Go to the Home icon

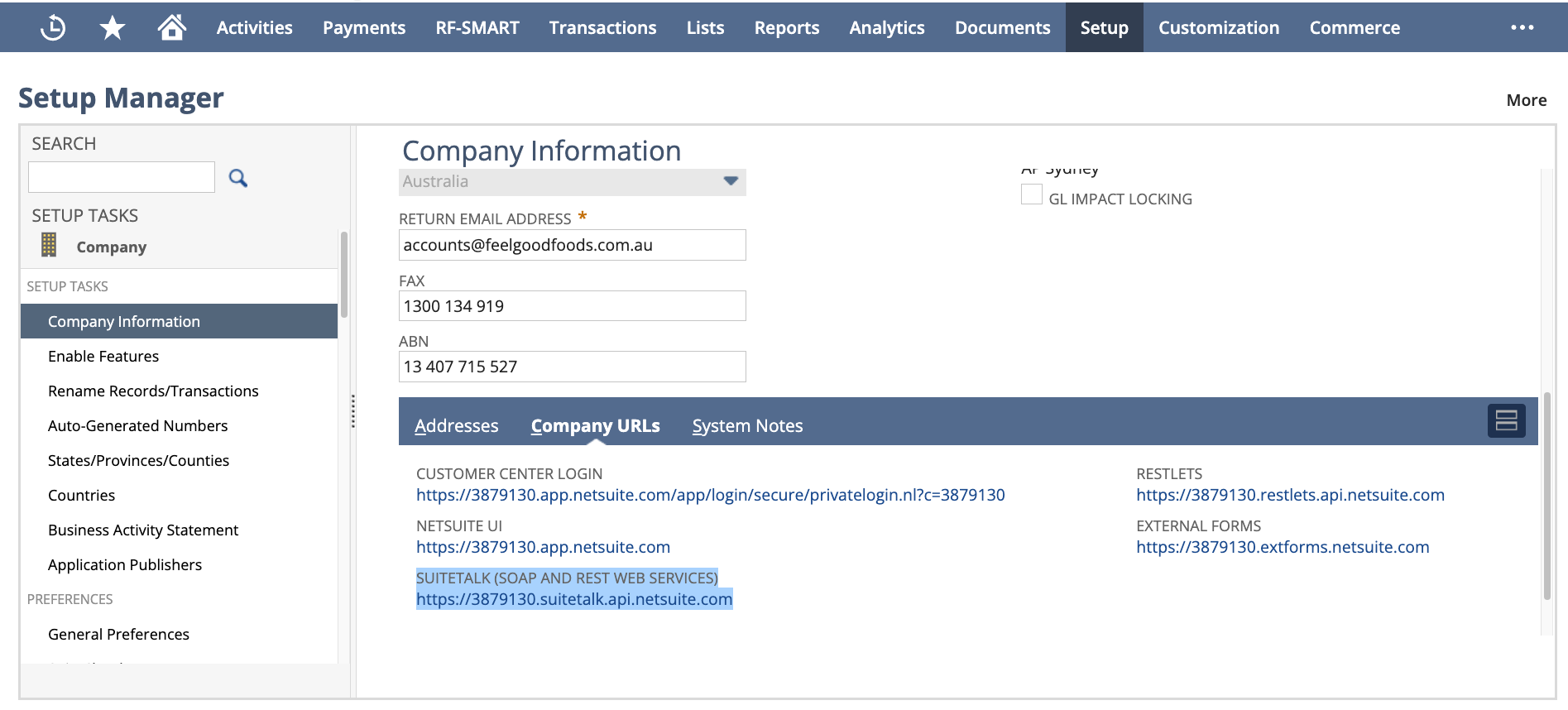(172, 27)
